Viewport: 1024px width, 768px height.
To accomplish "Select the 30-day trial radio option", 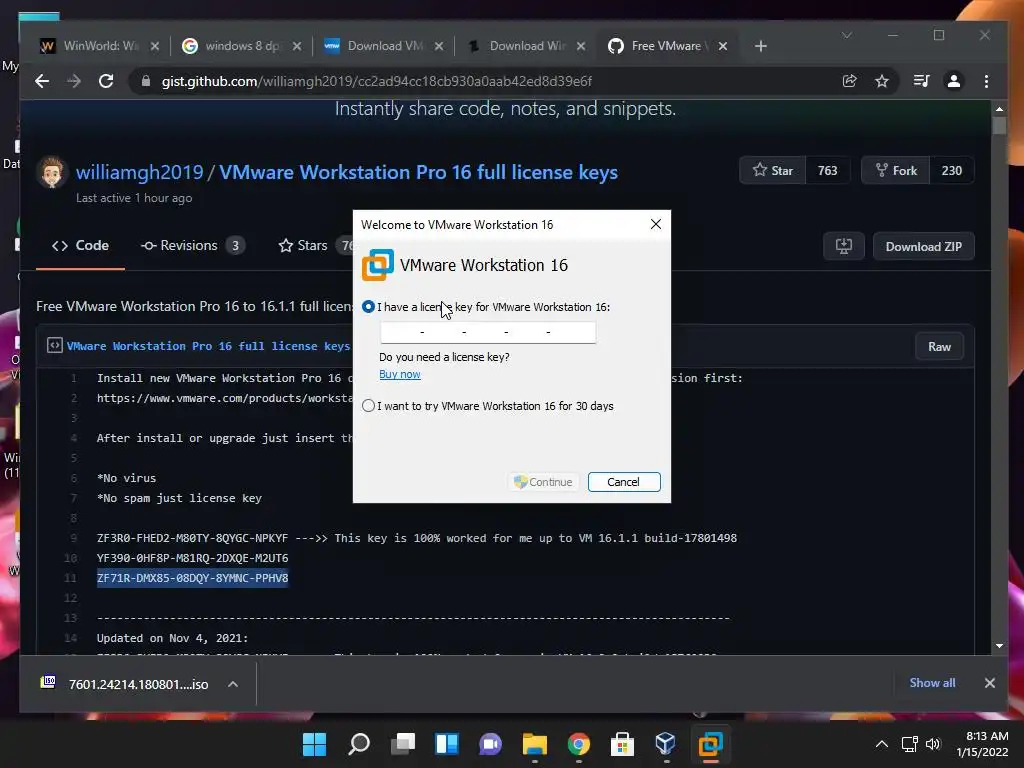I will (368, 406).
